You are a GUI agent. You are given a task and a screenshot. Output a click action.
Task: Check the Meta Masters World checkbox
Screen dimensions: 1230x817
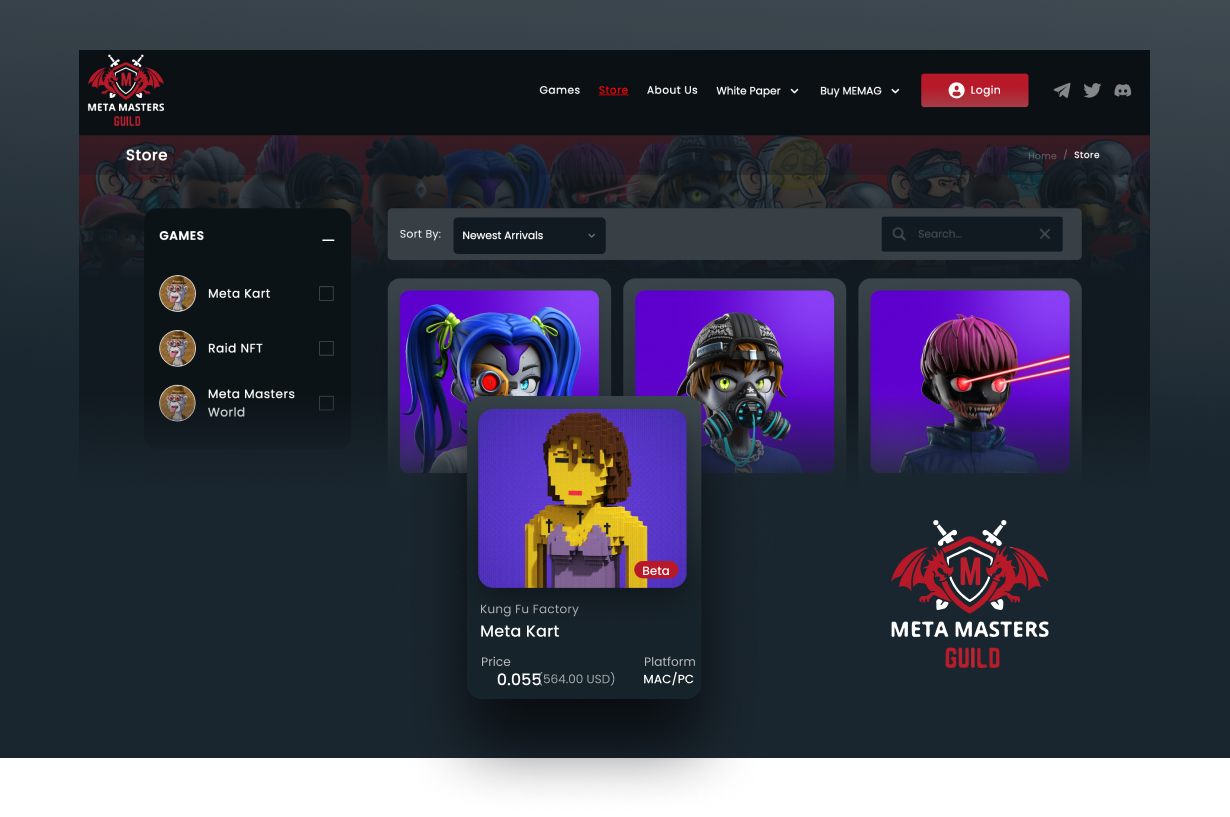(x=326, y=403)
